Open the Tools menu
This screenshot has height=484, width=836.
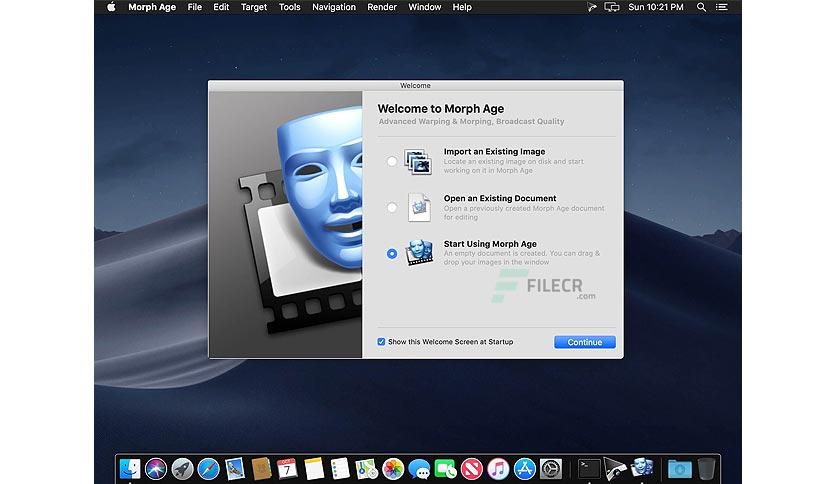[x=290, y=7]
